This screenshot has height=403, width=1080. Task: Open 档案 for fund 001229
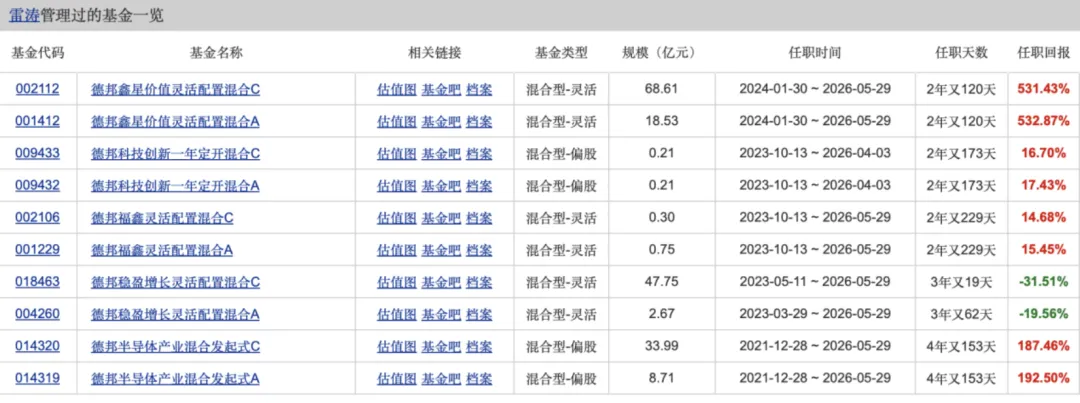coord(479,249)
